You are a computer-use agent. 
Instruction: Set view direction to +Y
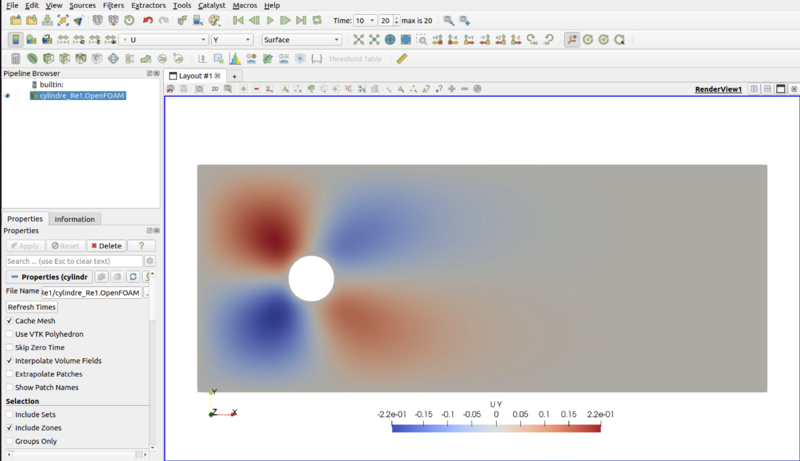[x=469, y=39]
